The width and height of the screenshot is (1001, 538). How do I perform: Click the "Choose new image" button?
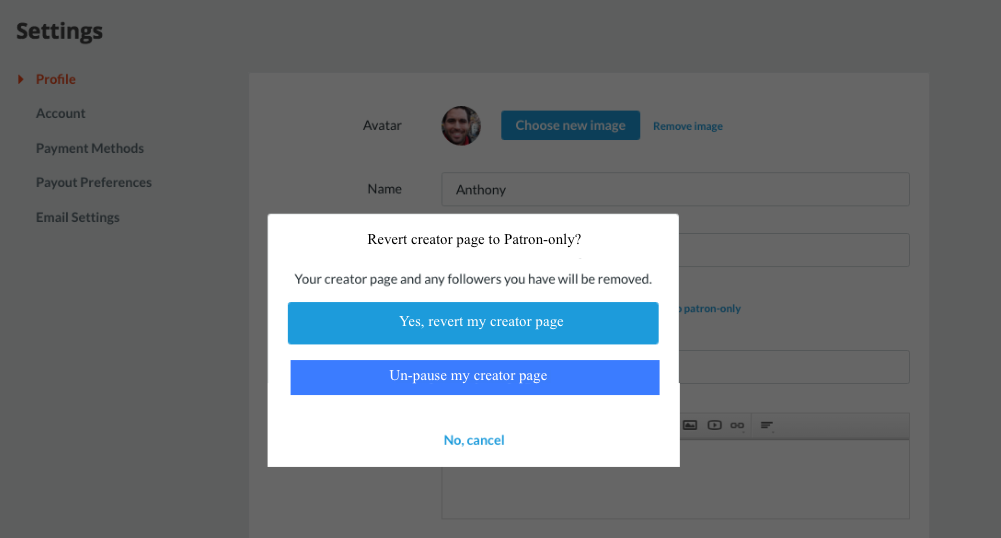click(570, 126)
